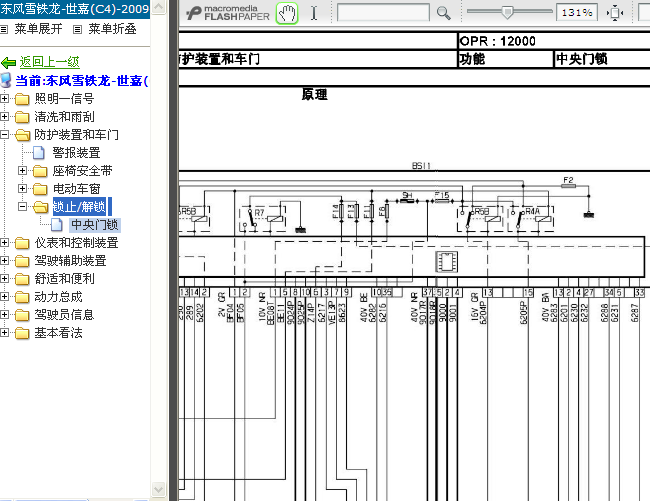Click the green back arrow icon

point(8,63)
